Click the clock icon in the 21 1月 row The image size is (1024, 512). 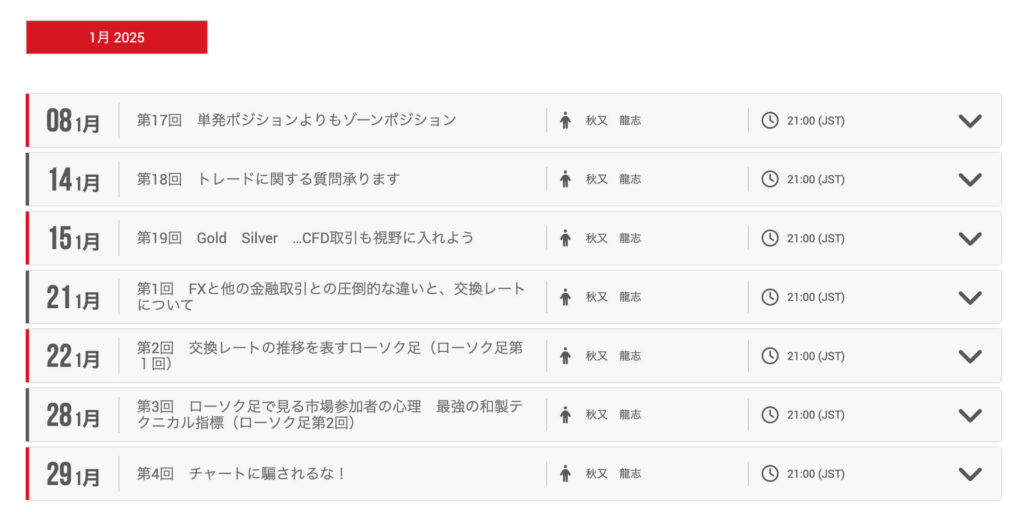(770, 297)
